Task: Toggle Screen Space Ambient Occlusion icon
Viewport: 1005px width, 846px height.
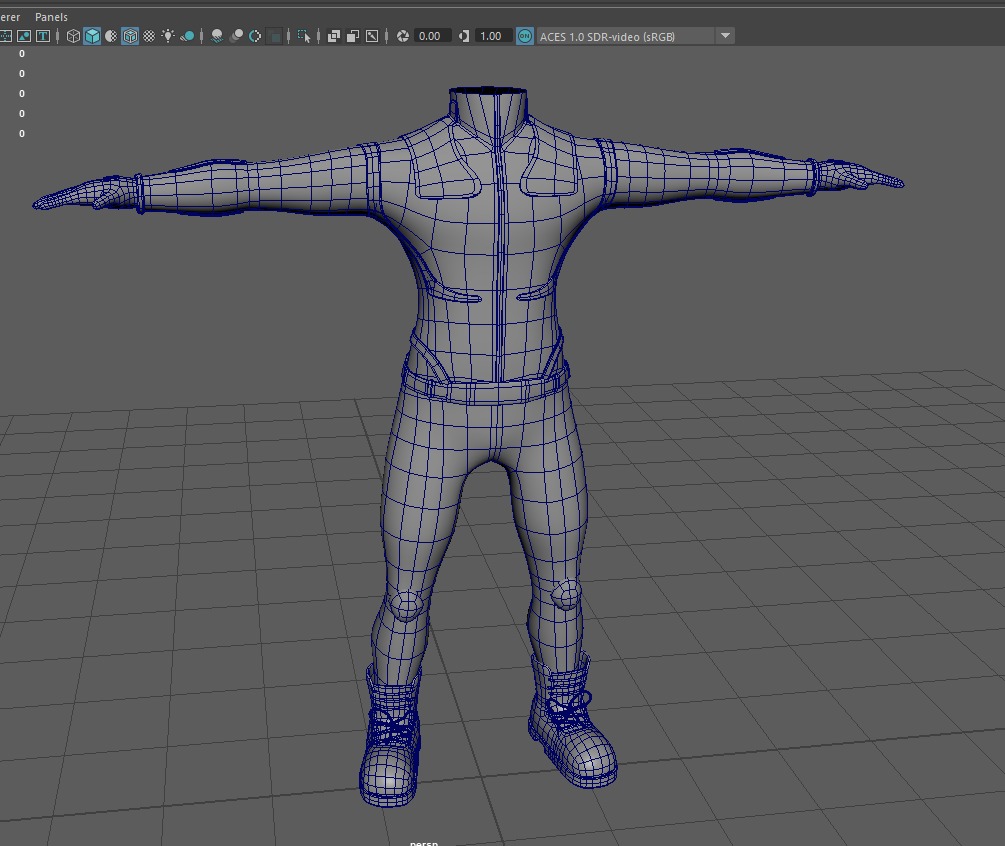Action: coord(217,36)
